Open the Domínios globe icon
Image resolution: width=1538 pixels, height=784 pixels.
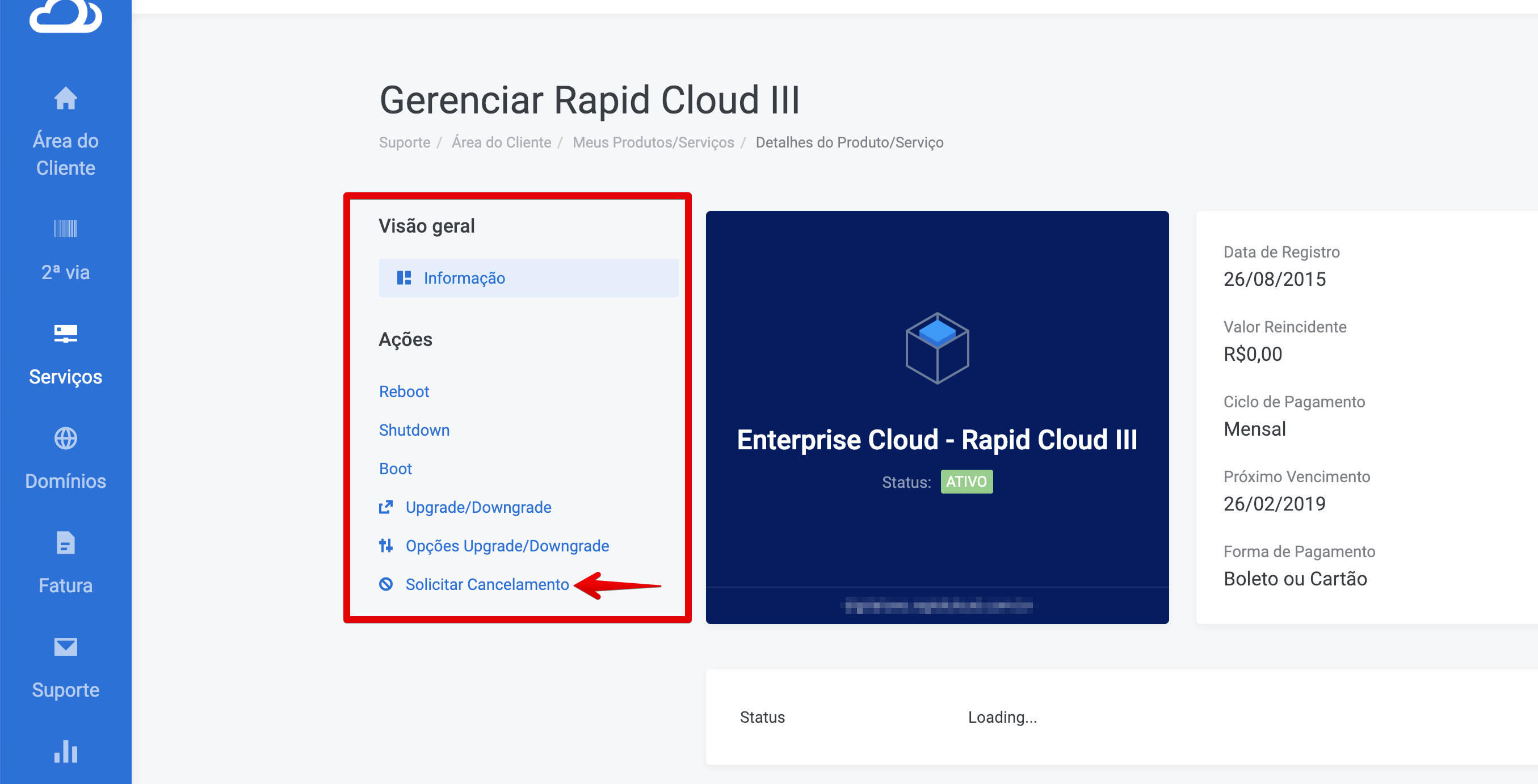[x=65, y=438]
